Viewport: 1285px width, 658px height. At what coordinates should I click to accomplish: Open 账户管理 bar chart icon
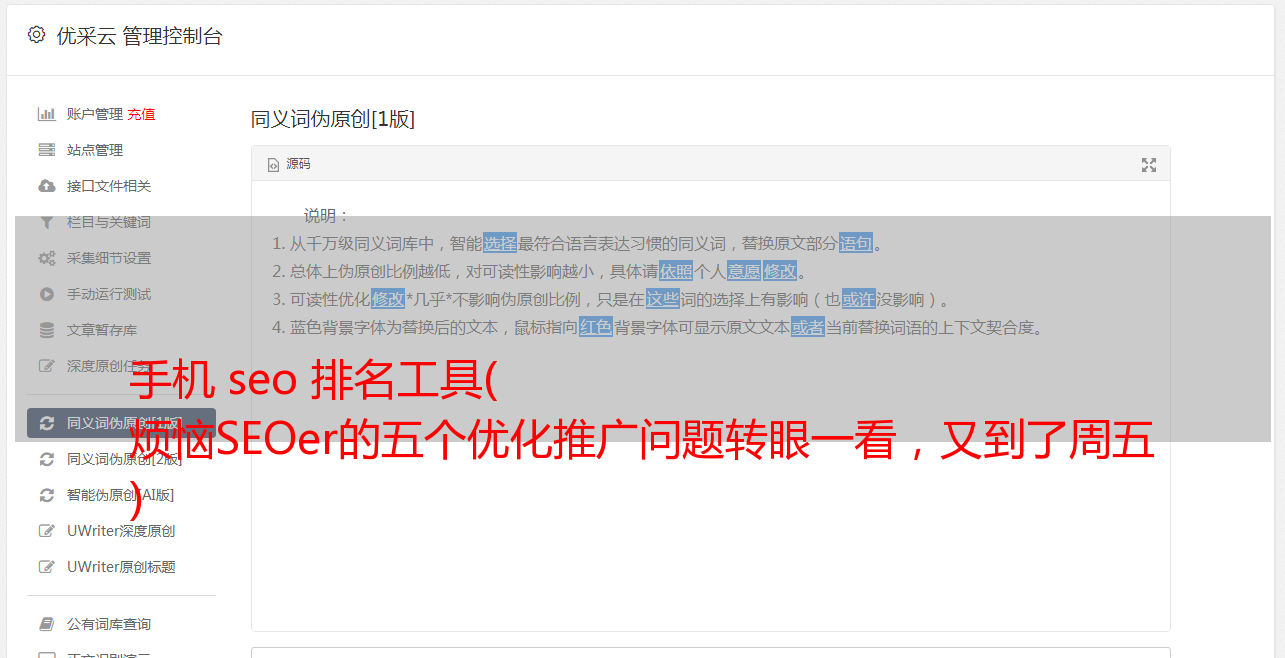click(46, 114)
